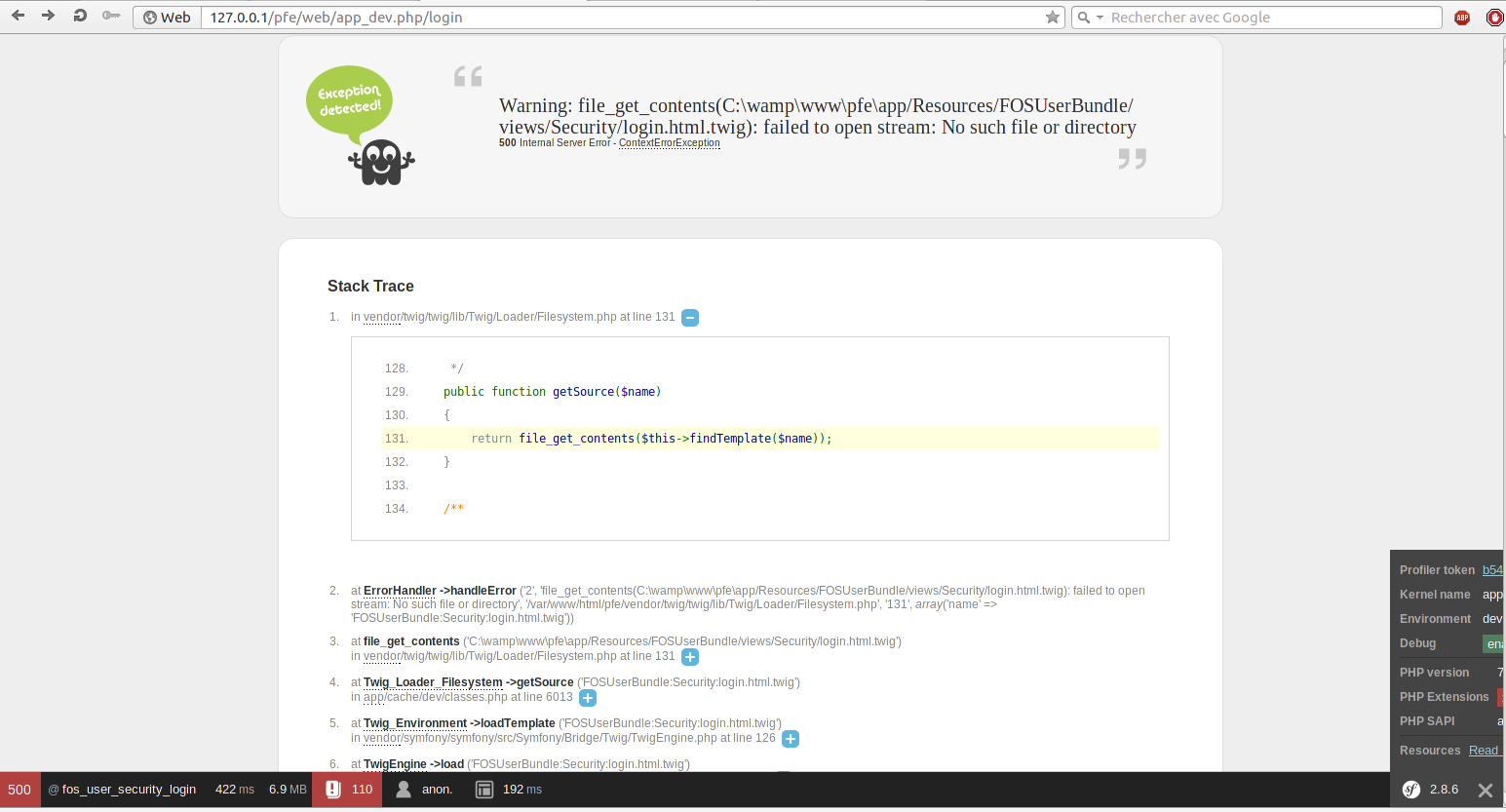Collapse code for Filesystem.php line 131 trace
Image resolution: width=1506 pixels, height=812 pixels.
click(690, 318)
